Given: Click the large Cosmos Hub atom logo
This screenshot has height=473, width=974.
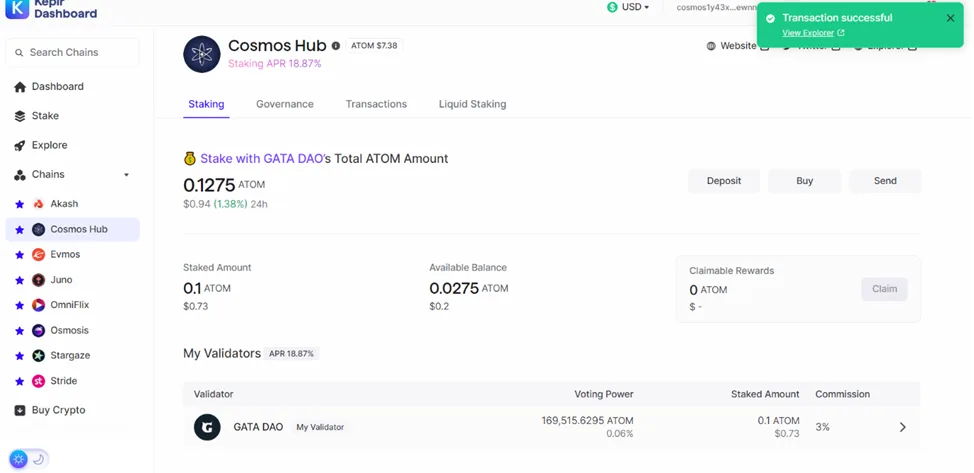Looking at the screenshot, I should [x=202, y=54].
